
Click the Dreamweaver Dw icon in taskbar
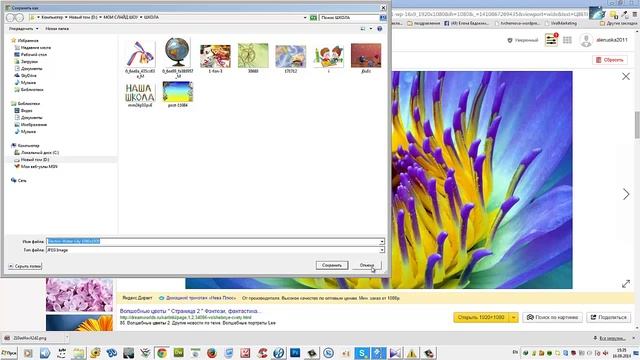pyautogui.click(x=178, y=353)
